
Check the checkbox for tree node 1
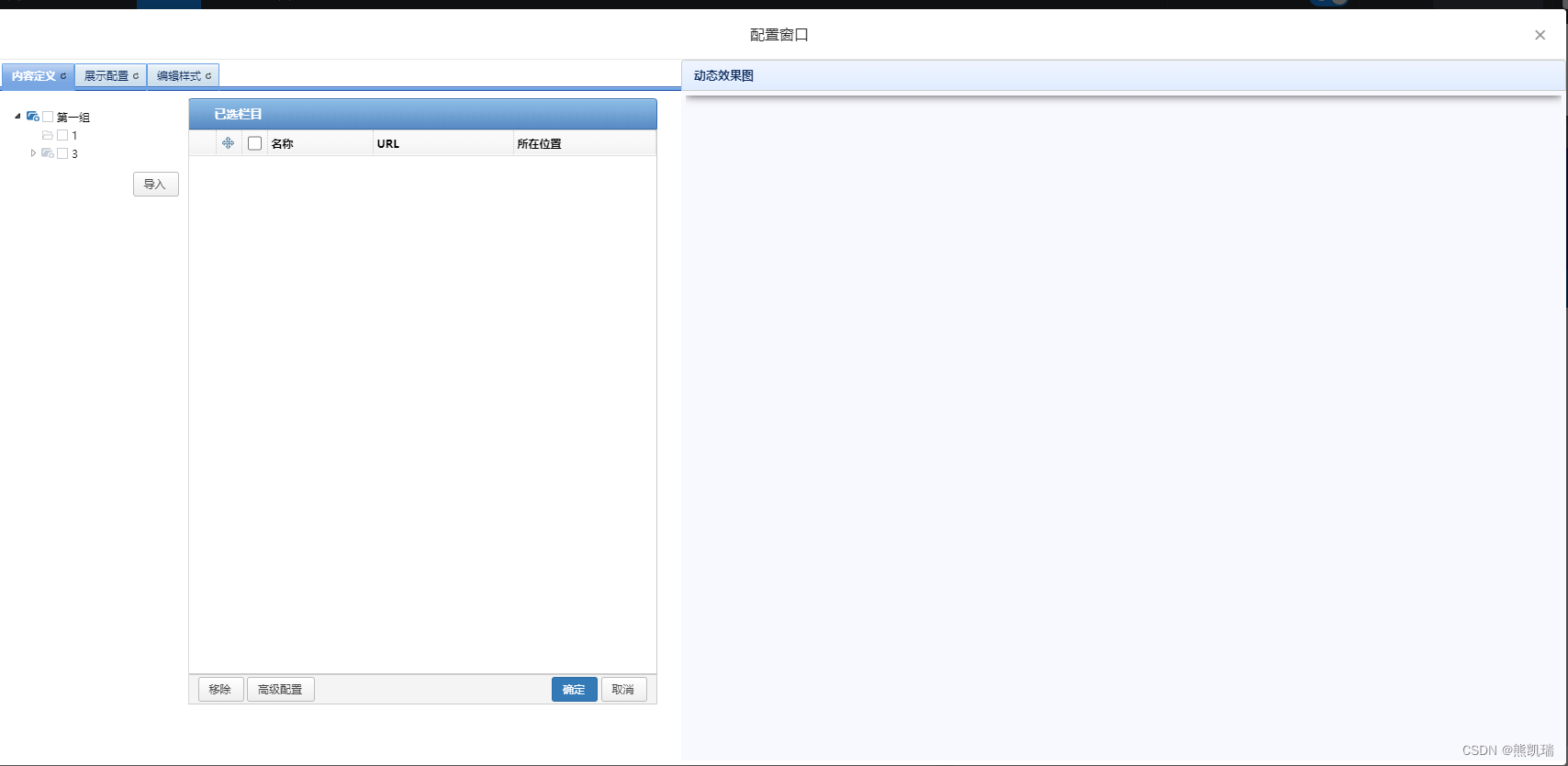click(x=62, y=135)
